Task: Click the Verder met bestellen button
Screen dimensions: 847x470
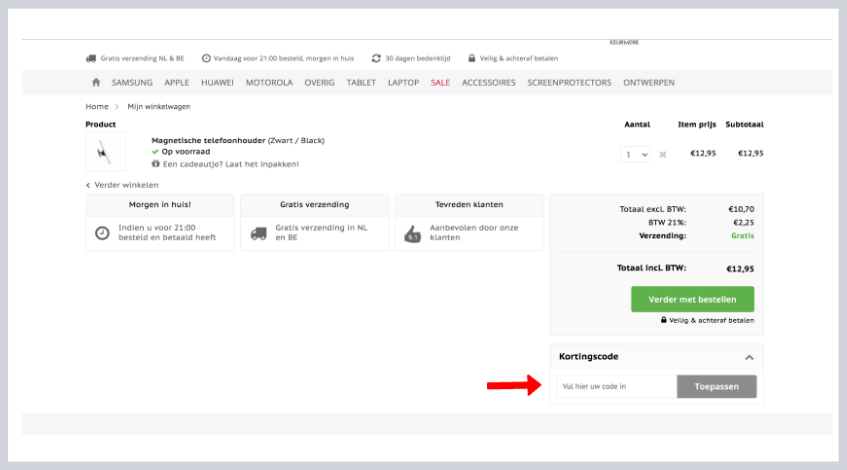Action: point(692,299)
